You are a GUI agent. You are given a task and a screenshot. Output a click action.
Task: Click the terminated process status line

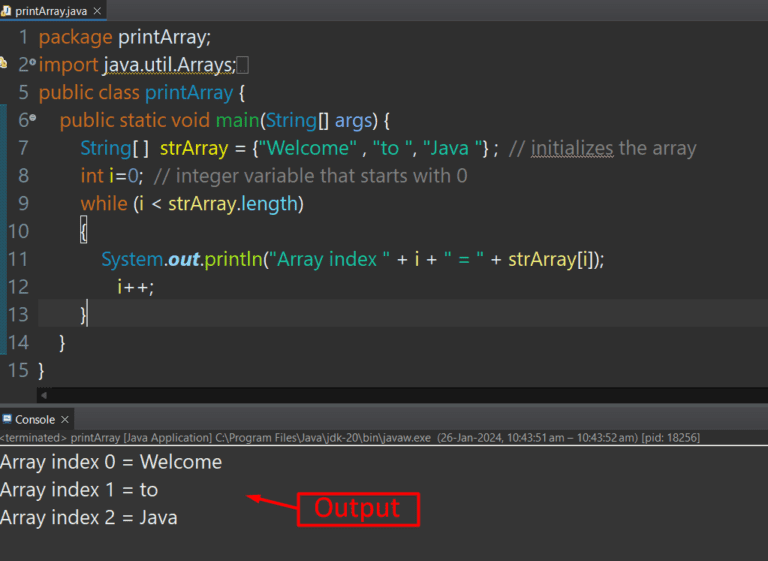(350, 438)
